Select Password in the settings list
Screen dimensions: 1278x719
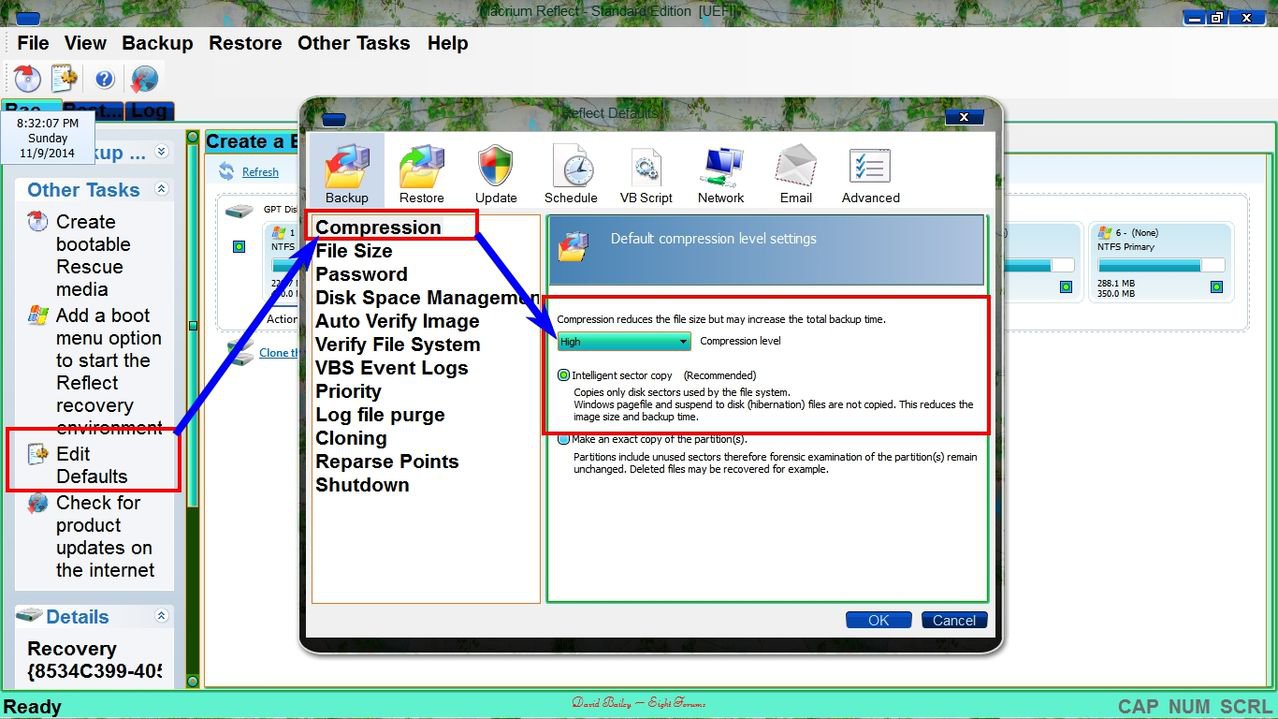361,274
